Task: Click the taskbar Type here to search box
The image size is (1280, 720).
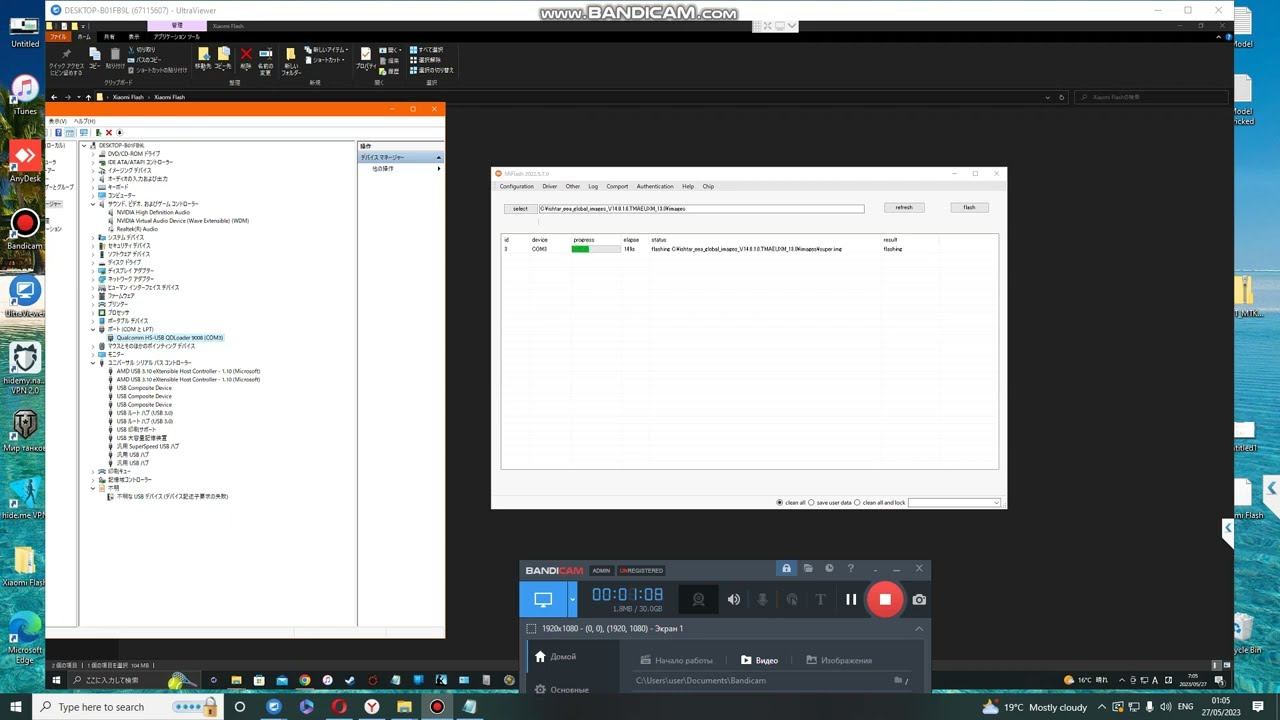Action: pyautogui.click(x=126, y=707)
